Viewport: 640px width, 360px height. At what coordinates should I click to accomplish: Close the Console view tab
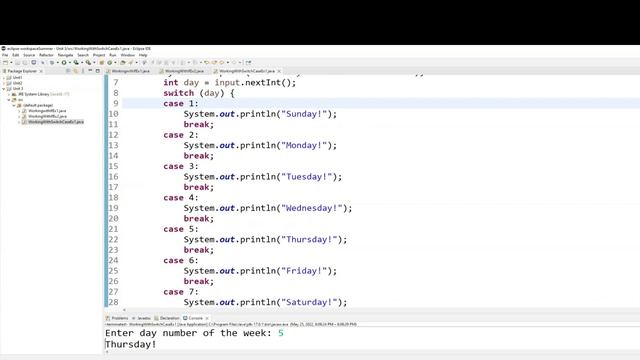point(207,318)
